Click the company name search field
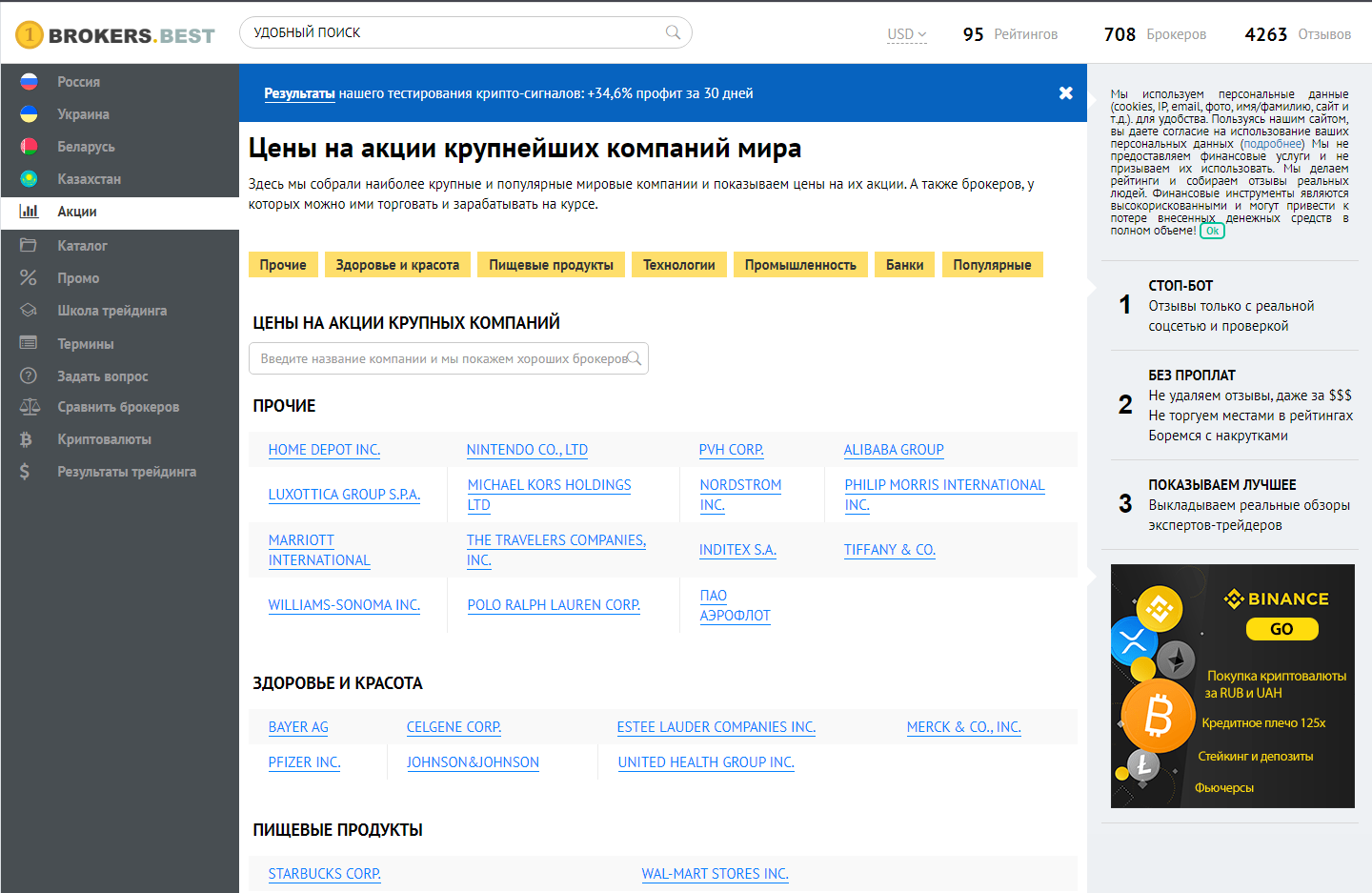Viewport: 1372px width, 893px height. pyautogui.click(x=443, y=359)
